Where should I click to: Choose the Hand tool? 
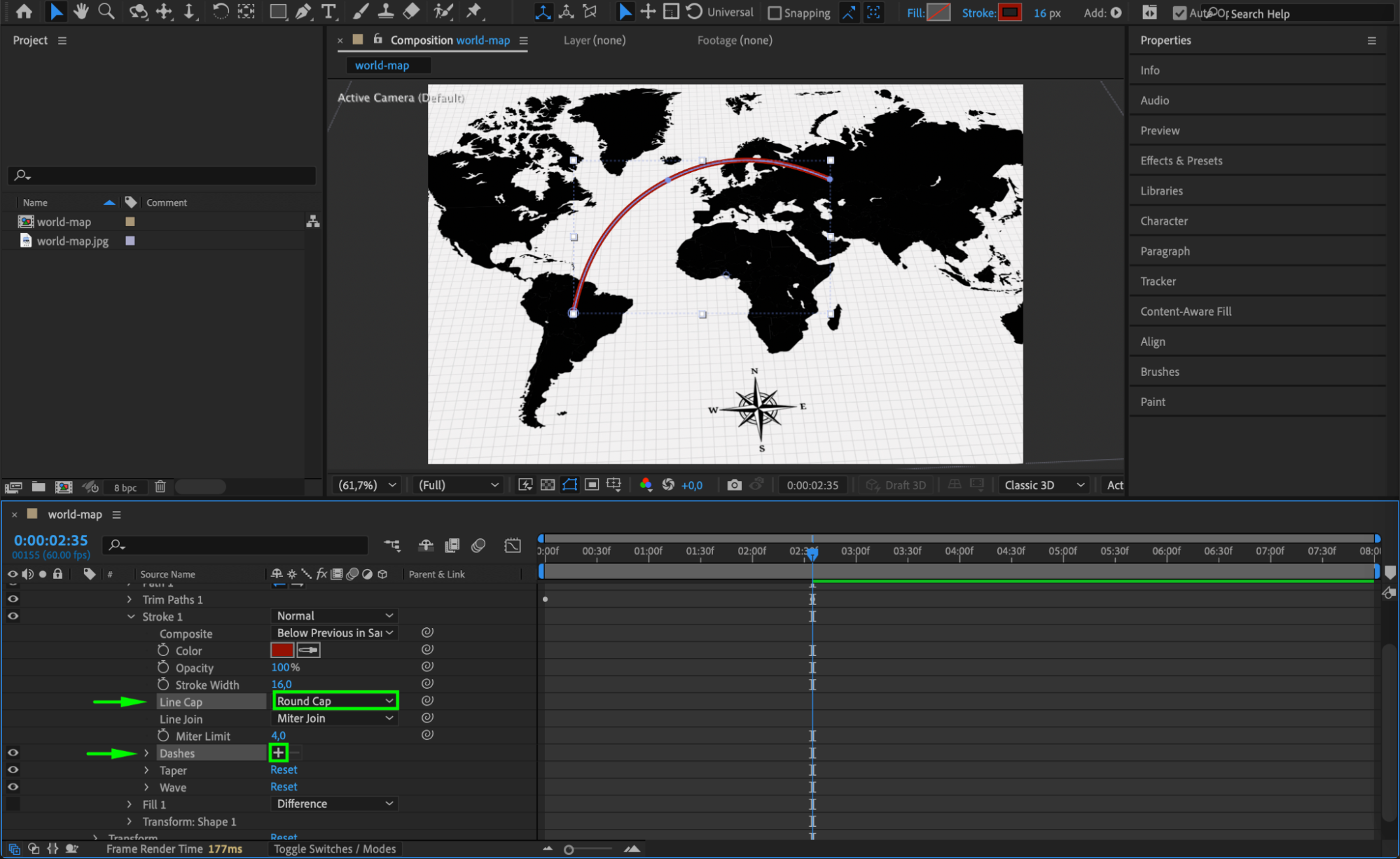(81, 11)
